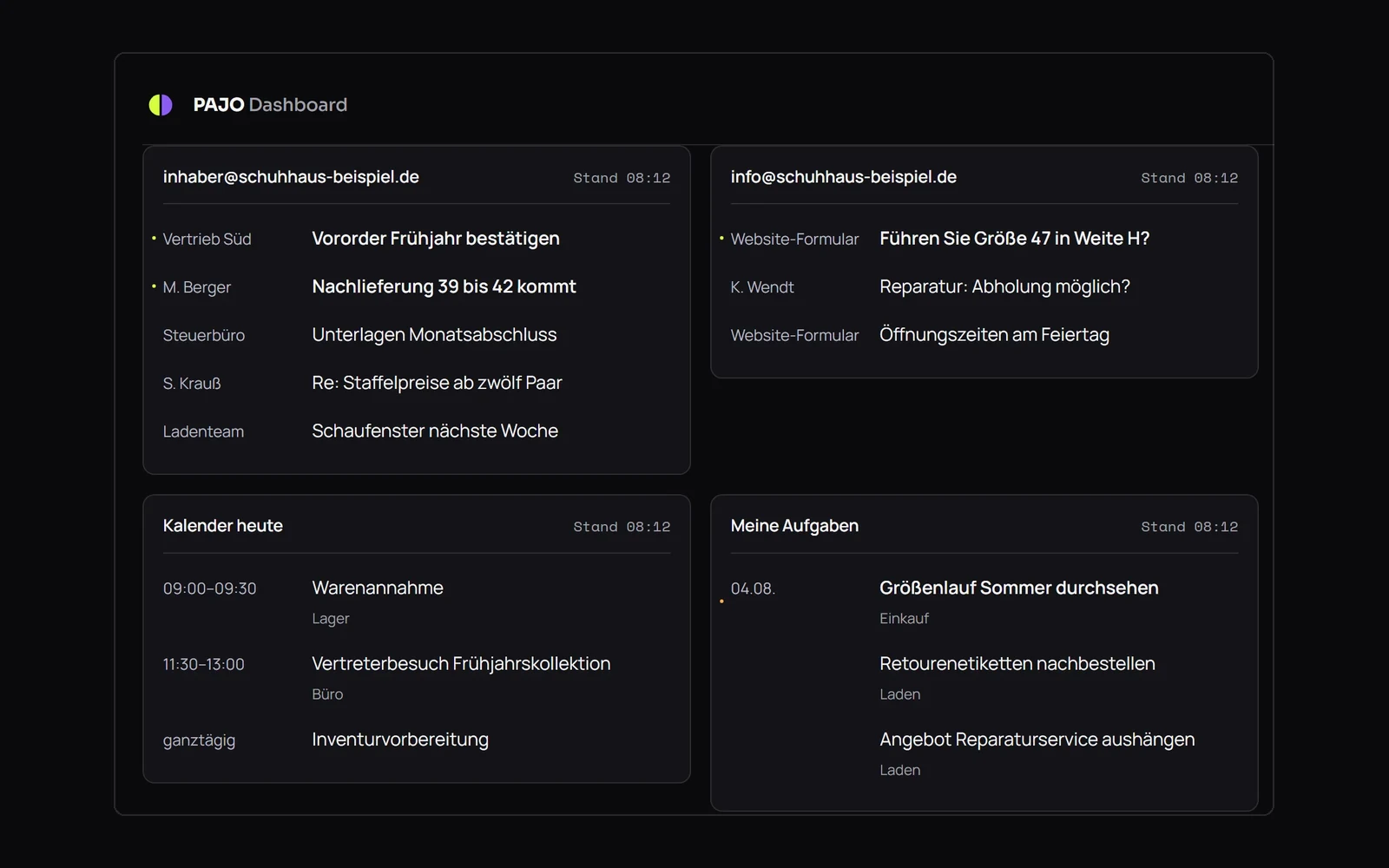Open all-day event 'Inventurvorbereitung'
The height and width of the screenshot is (868, 1389).
coord(400,740)
